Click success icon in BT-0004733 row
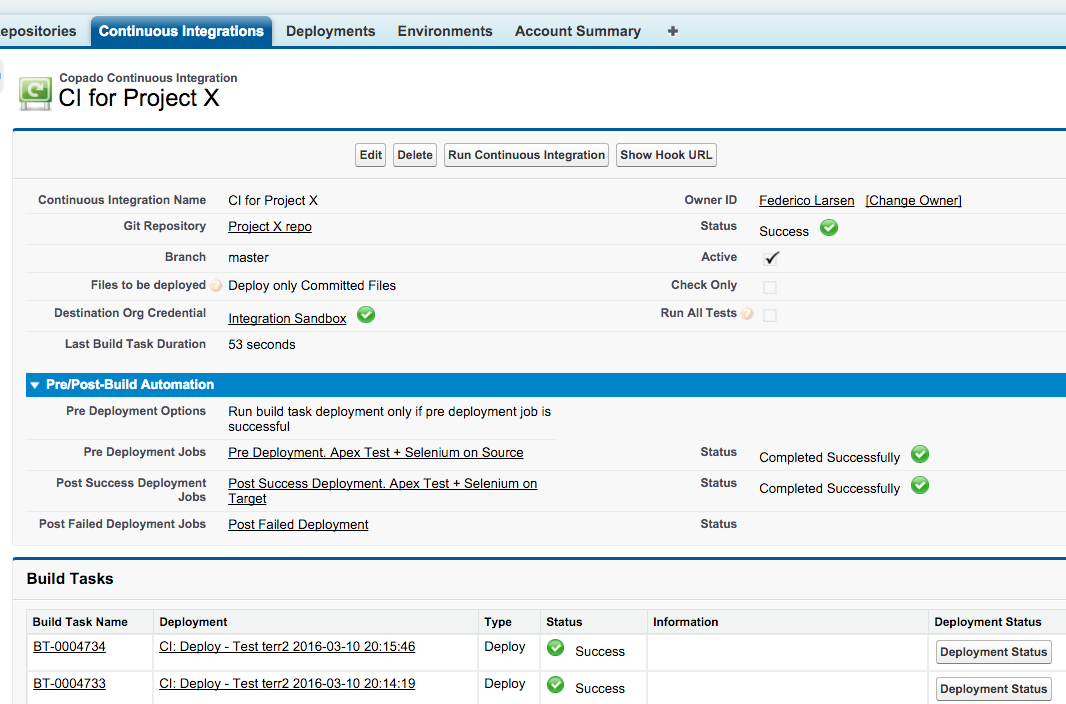Screen dimensions: 1066x704 555,684
